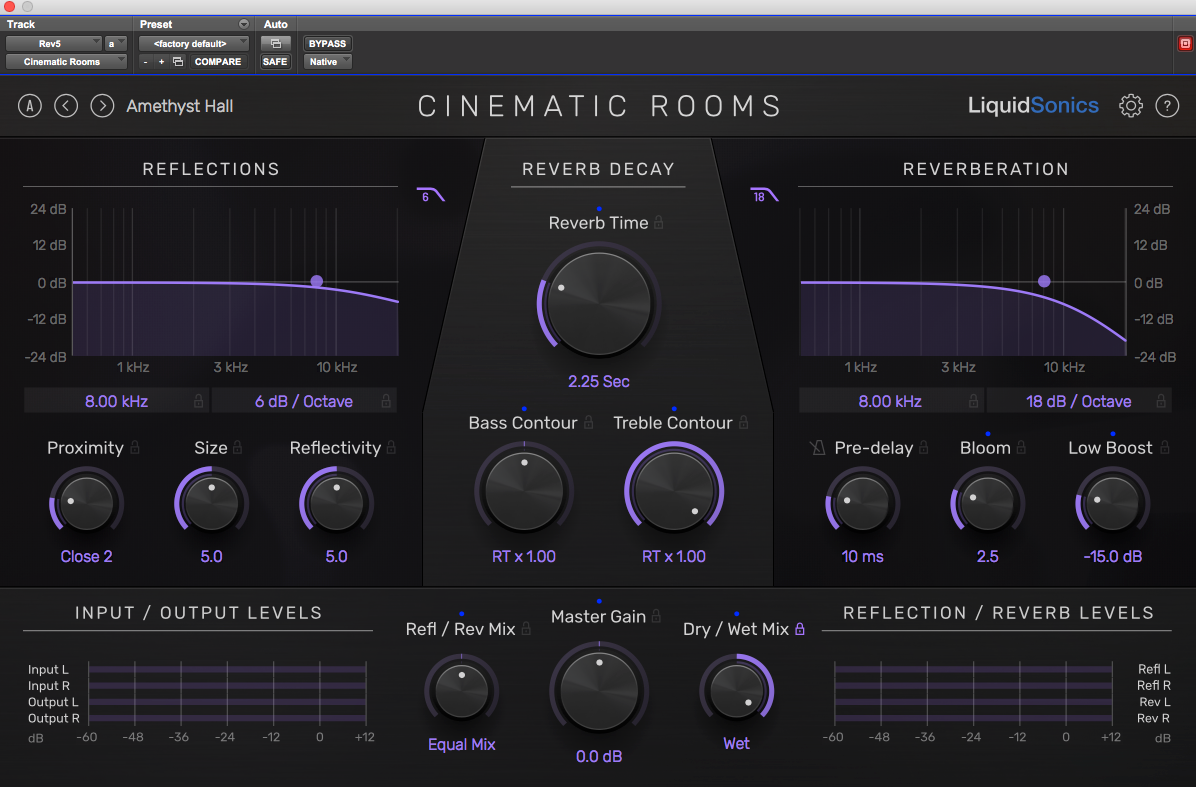Viewport: 1196px width, 787px height.
Task: Click the Treble Contour knob
Action: pos(674,490)
